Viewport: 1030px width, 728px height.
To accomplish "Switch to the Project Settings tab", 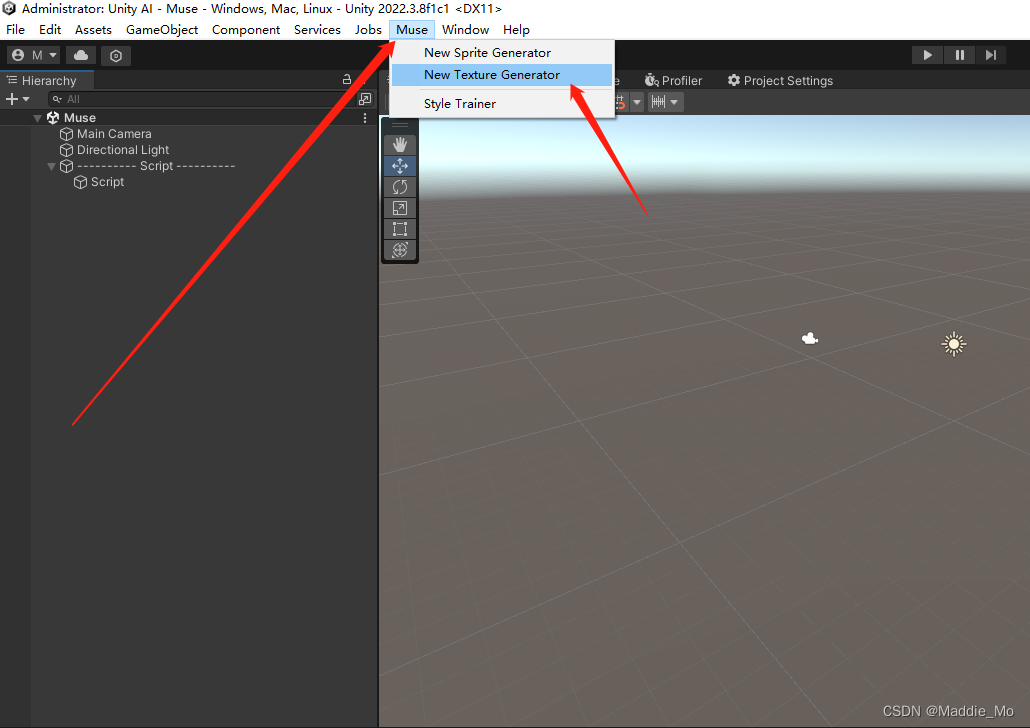I will click(780, 80).
